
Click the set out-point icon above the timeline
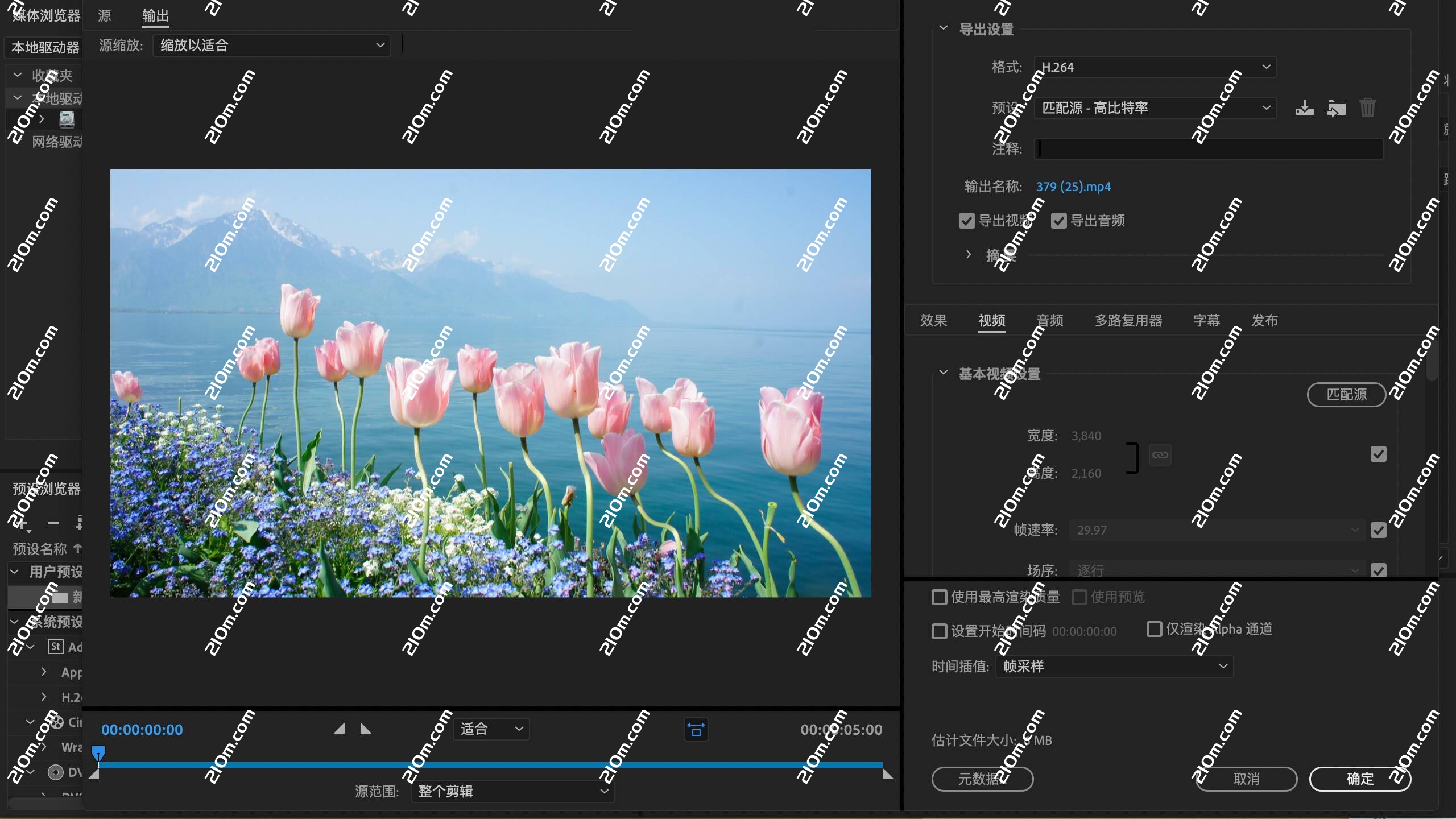365,729
